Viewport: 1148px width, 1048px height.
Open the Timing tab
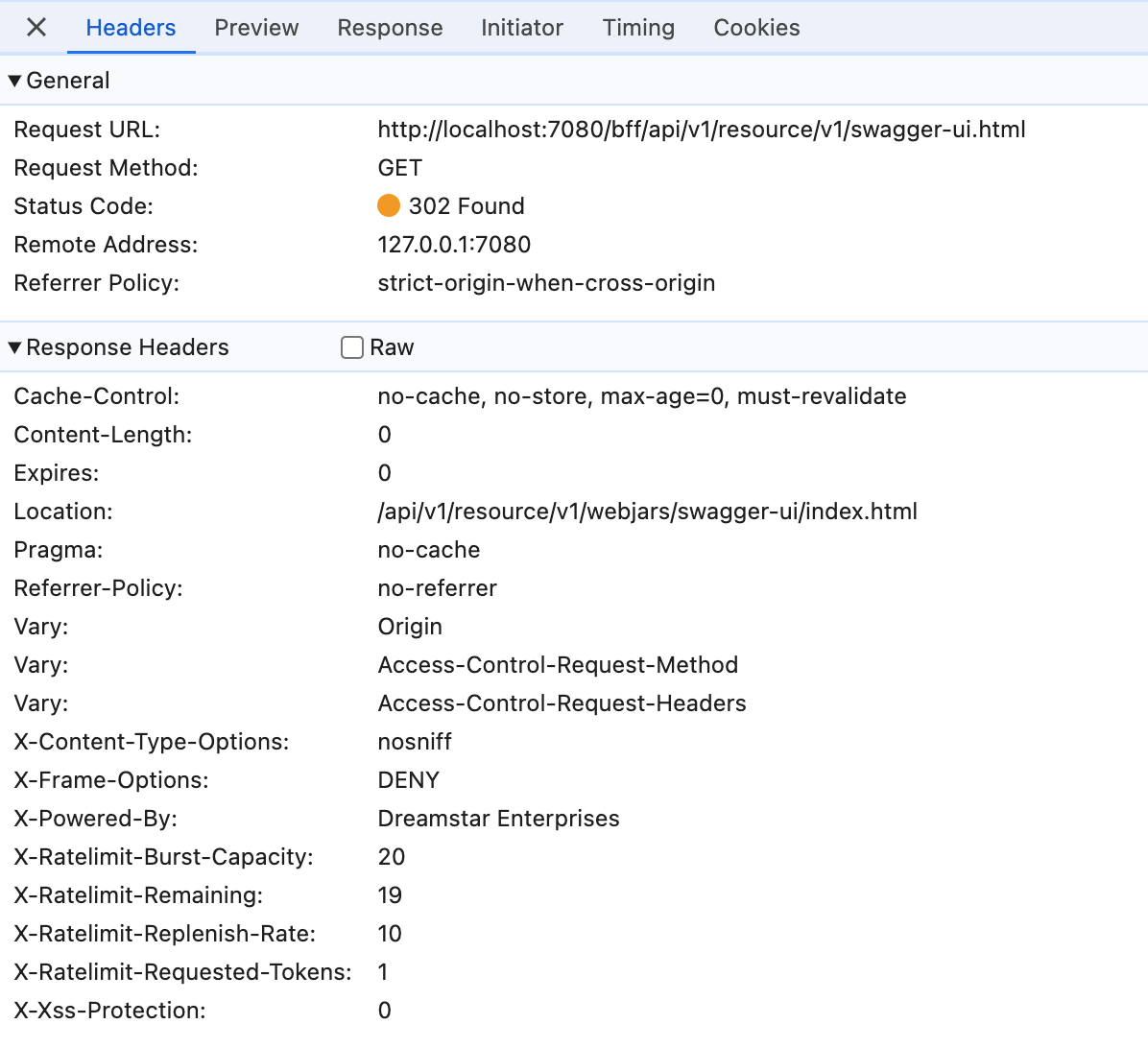(x=637, y=27)
